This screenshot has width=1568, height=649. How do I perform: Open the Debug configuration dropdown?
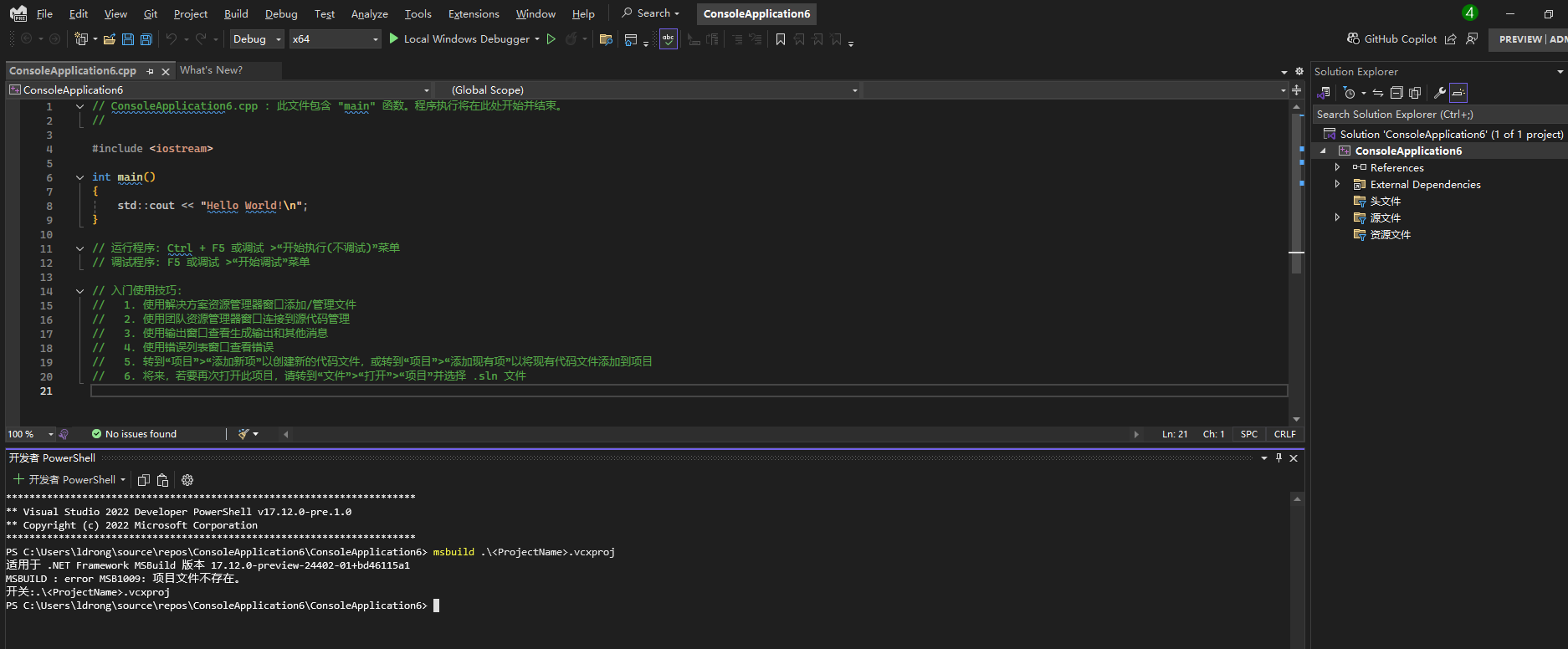[x=257, y=38]
